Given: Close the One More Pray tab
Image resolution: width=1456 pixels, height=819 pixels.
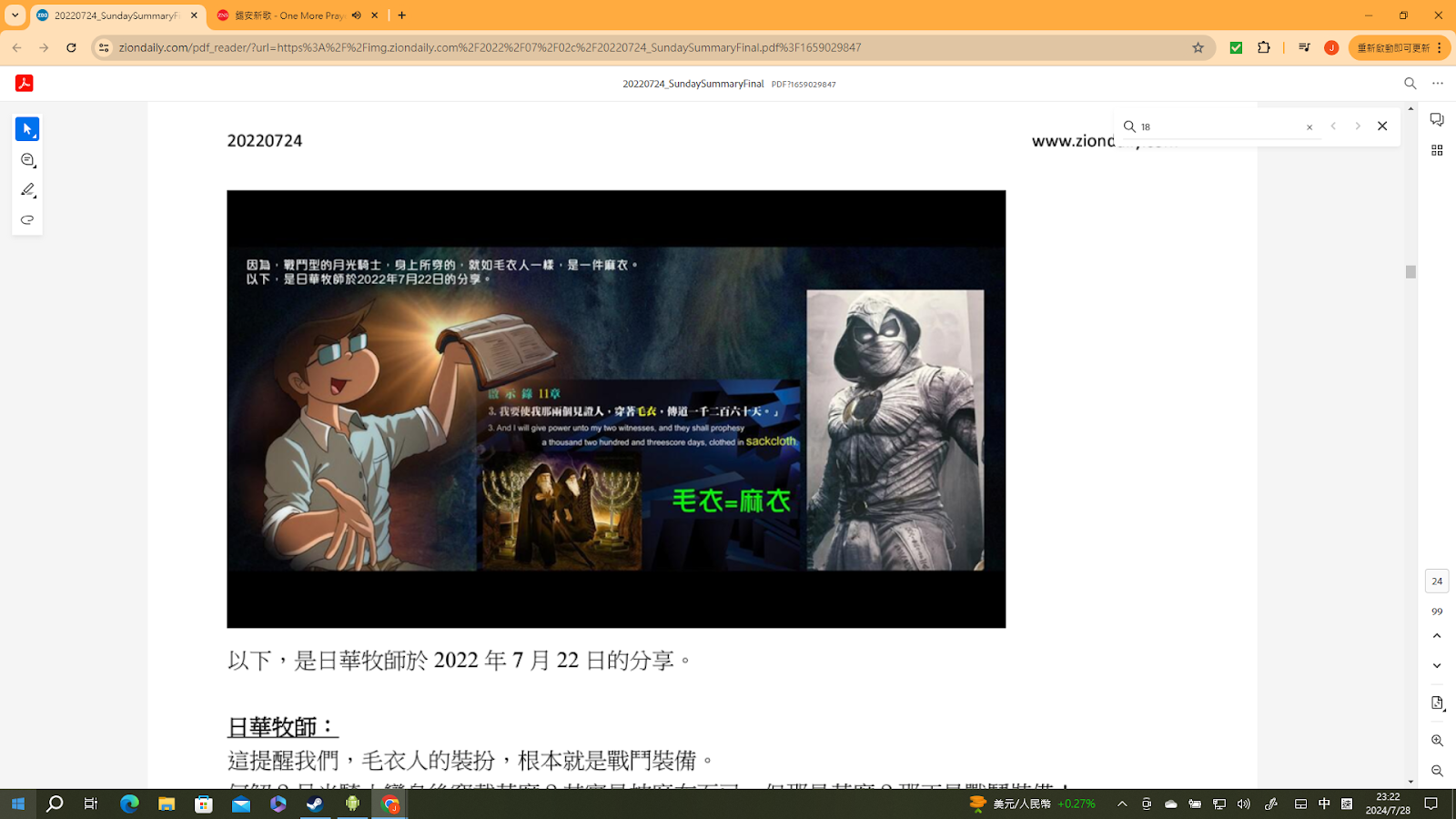Looking at the screenshot, I should point(374,15).
